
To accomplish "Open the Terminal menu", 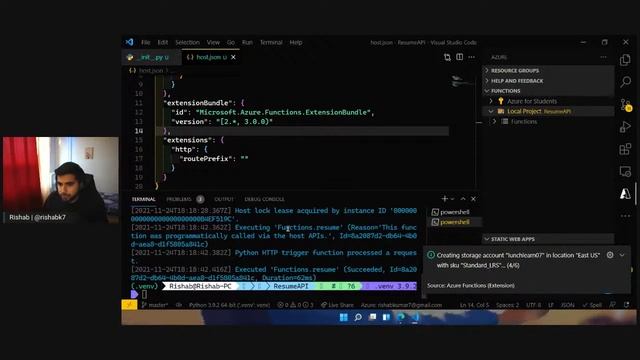I will click(x=271, y=42).
